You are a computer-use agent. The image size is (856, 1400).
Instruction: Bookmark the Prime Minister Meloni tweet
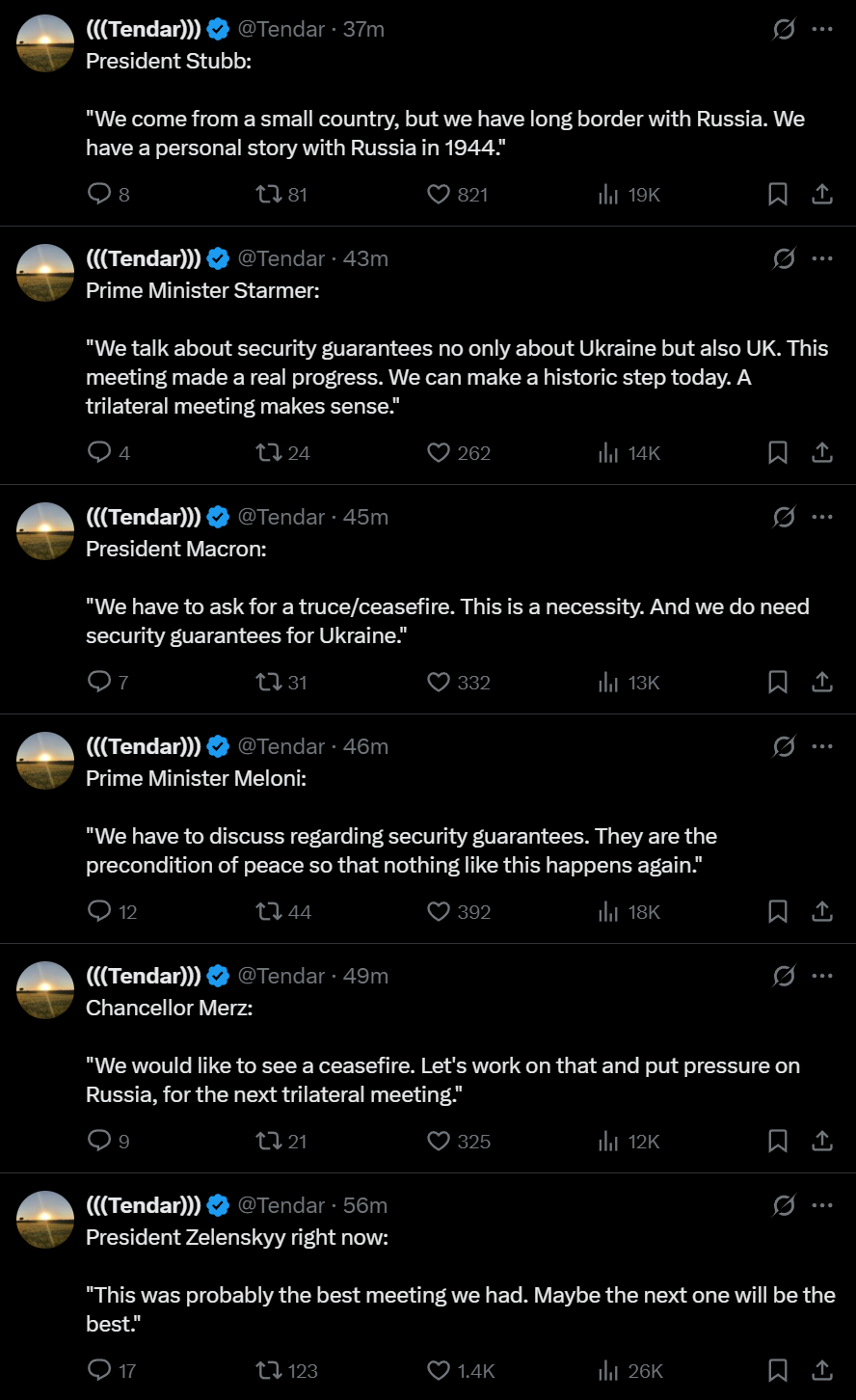tap(777, 912)
